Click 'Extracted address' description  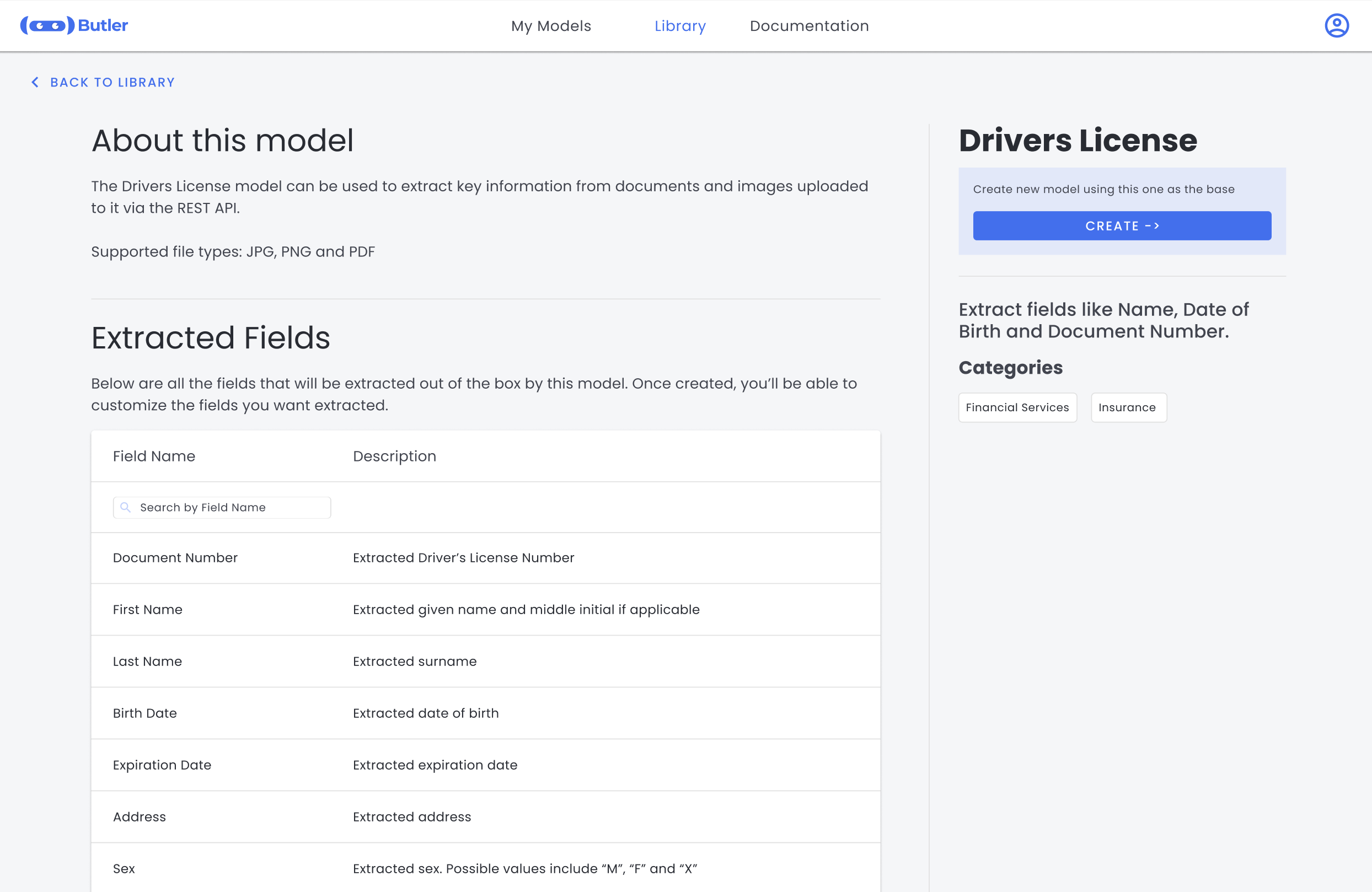[411, 816]
